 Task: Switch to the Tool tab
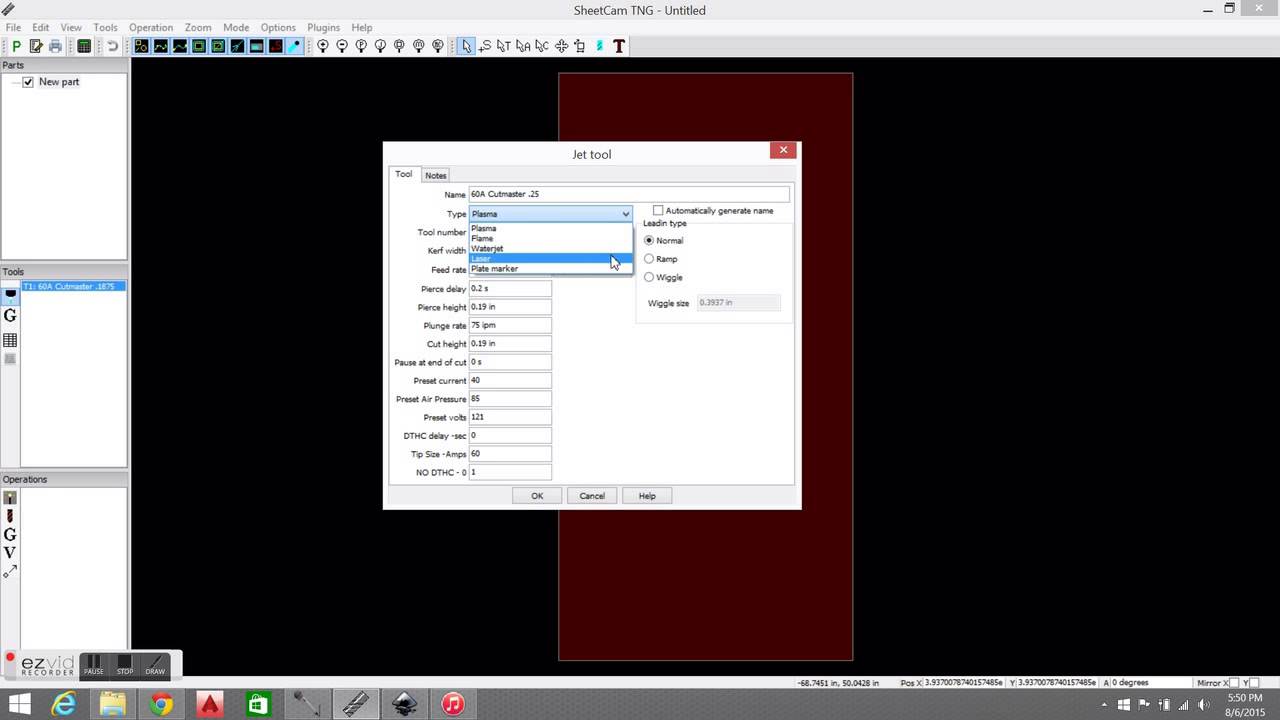[x=404, y=174]
